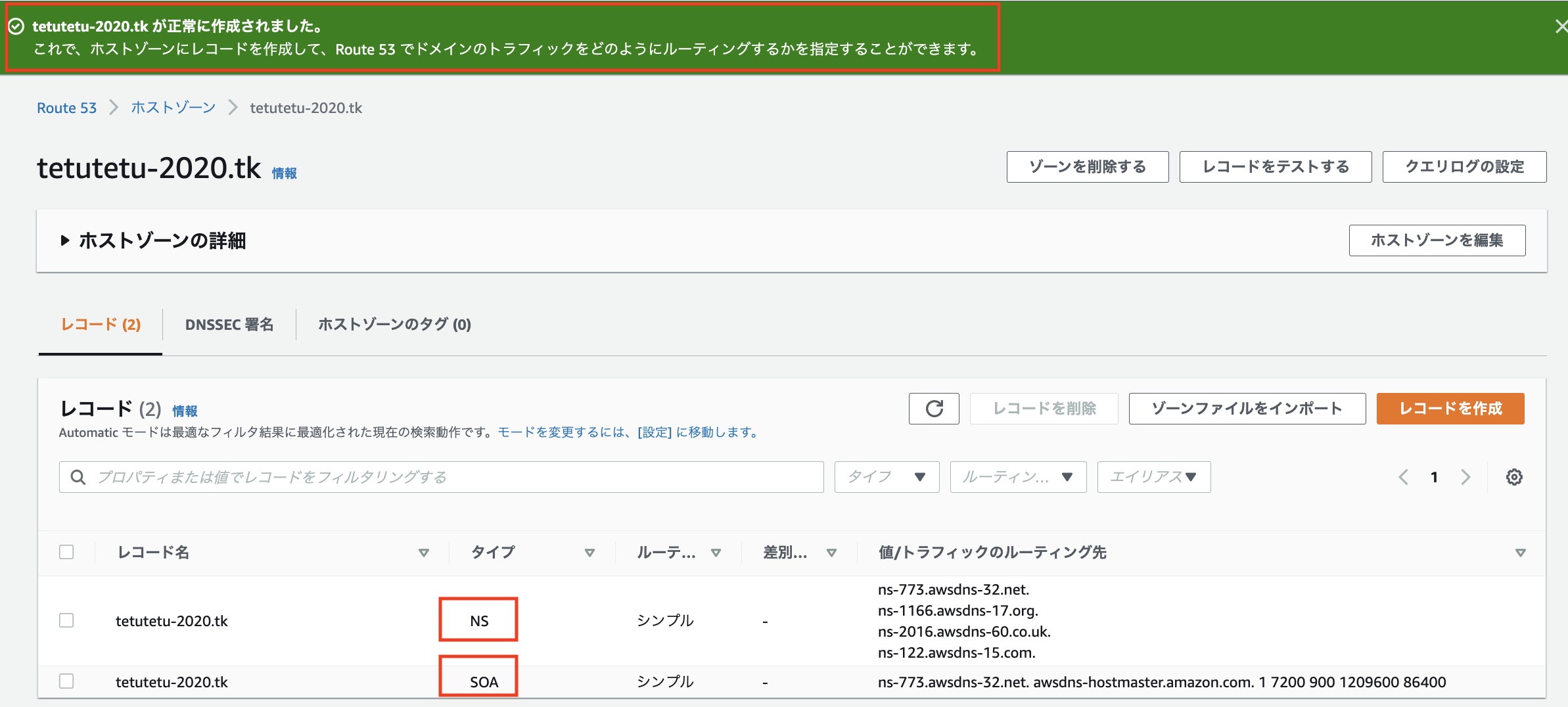This screenshot has height=707, width=1568.
Task: Switch to the DNSSEC 署名 tab
Action: [229, 324]
